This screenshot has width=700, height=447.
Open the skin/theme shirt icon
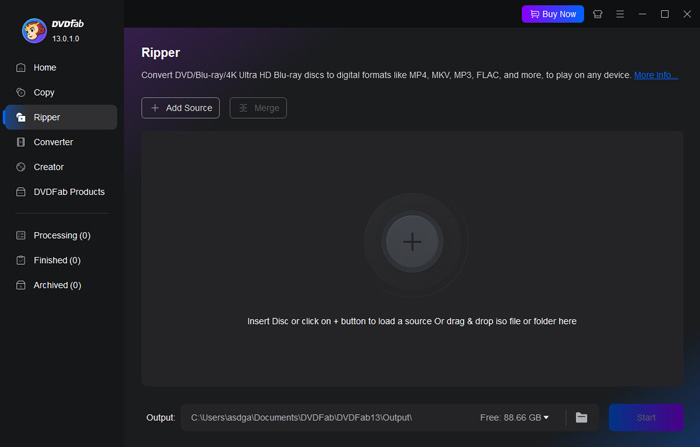click(597, 14)
